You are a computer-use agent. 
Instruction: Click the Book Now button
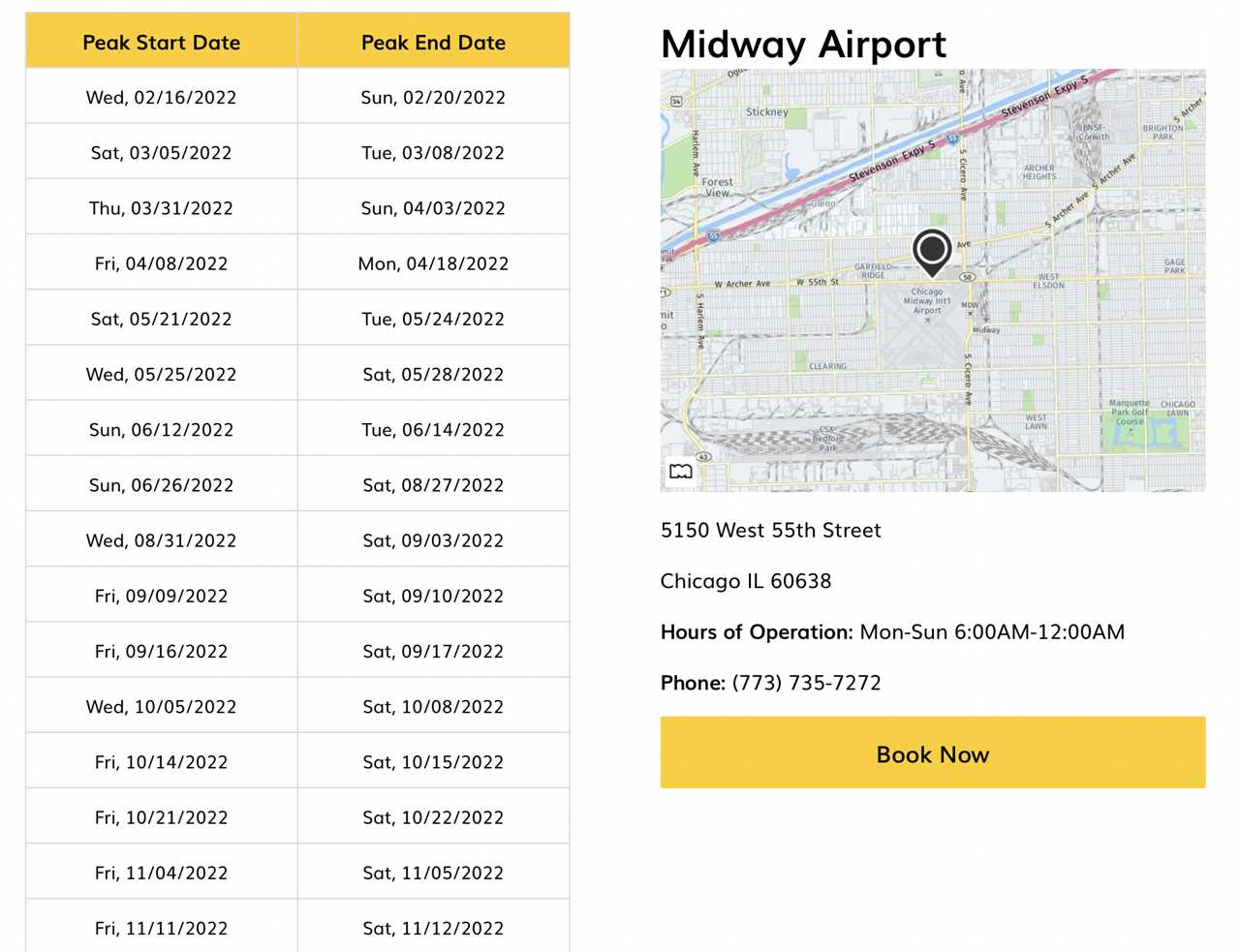point(933,752)
